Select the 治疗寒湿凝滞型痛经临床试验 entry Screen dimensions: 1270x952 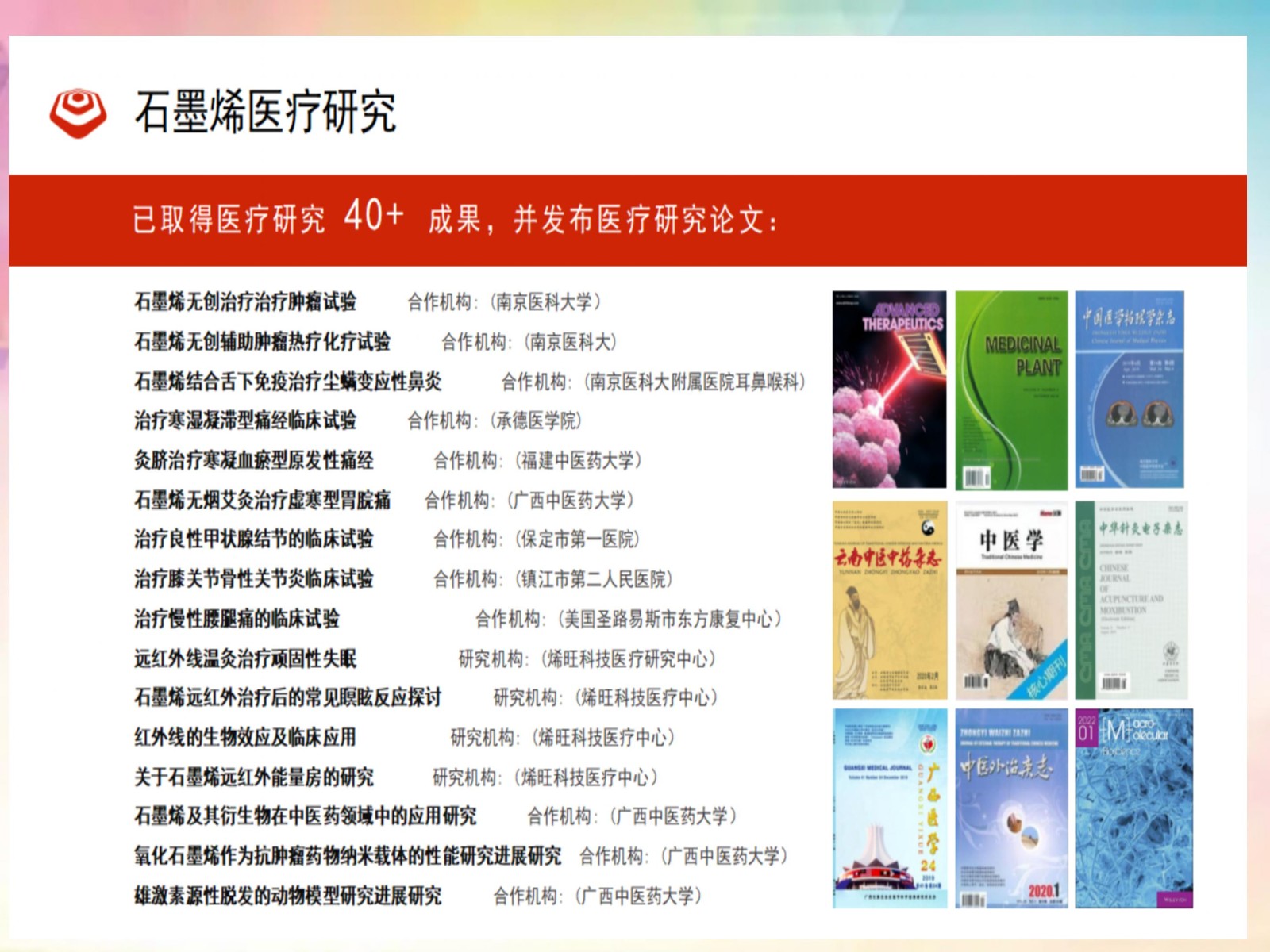click(x=245, y=420)
